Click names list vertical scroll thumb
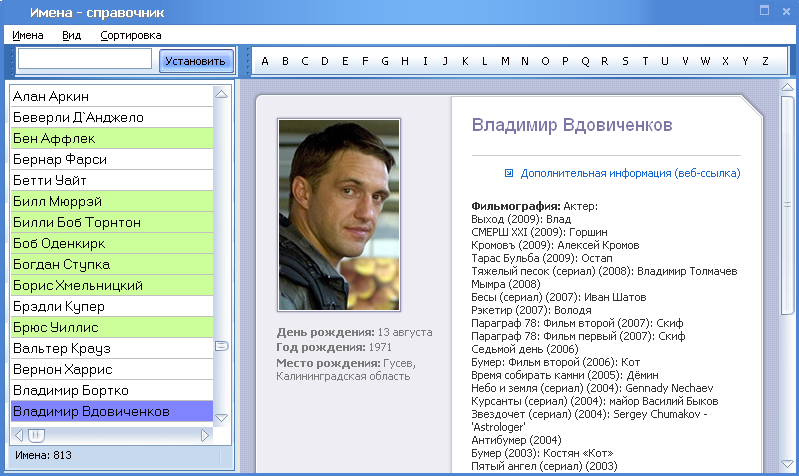The height and width of the screenshot is (476, 799). click(x=222, y=346)
